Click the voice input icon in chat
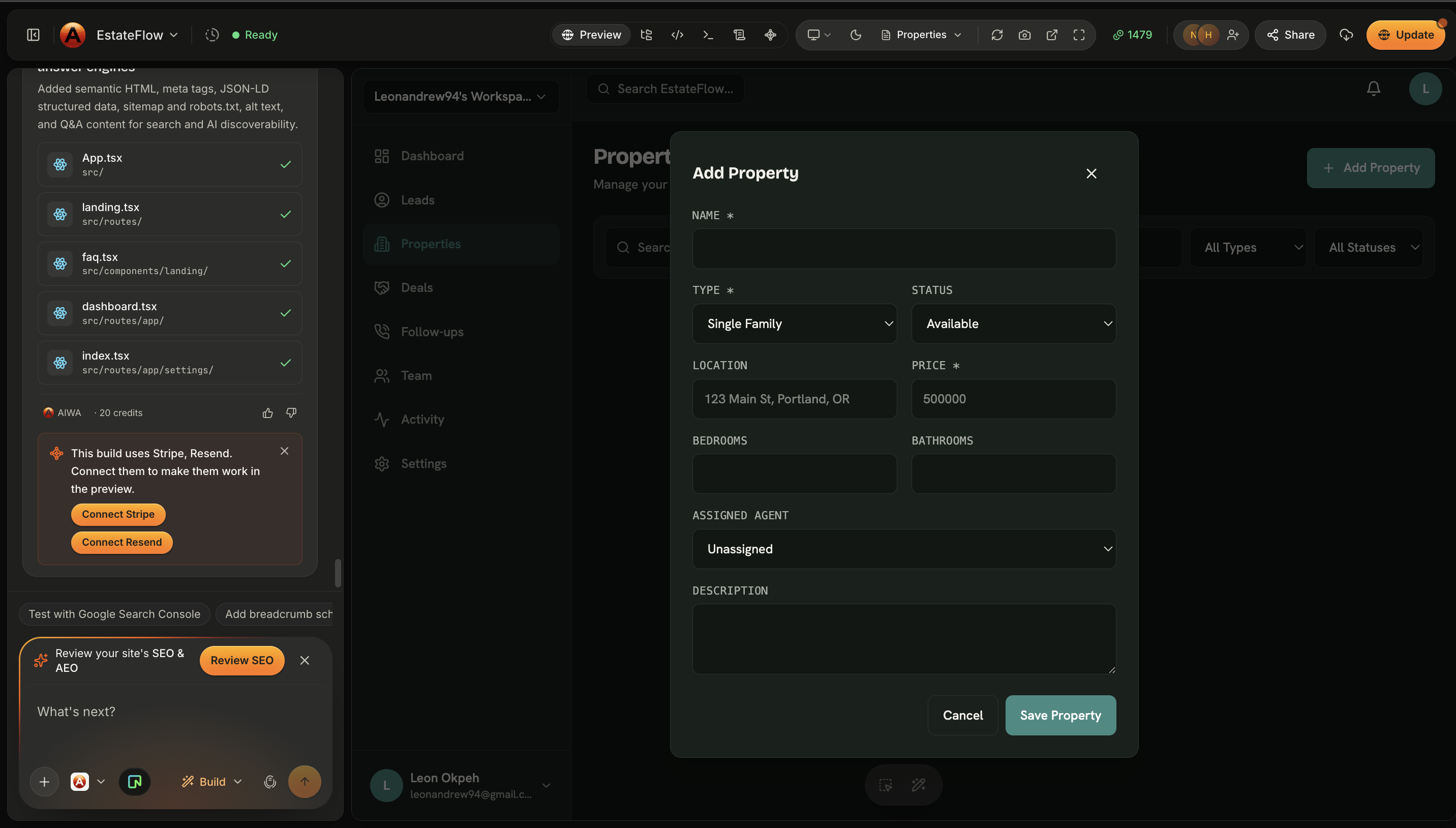1456x828 pixels. pos(270,782)
